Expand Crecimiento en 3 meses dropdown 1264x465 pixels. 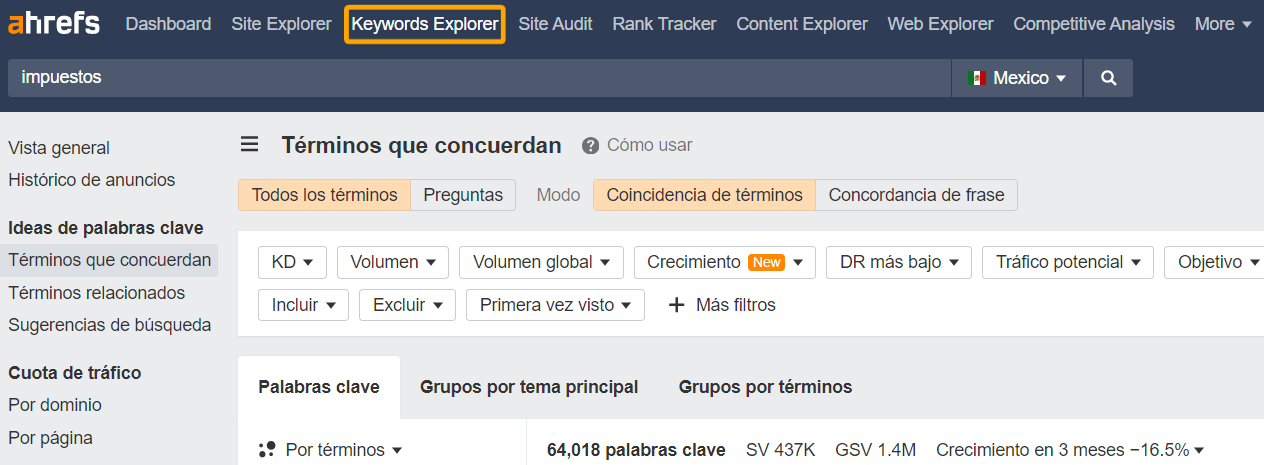[1070, 450]
